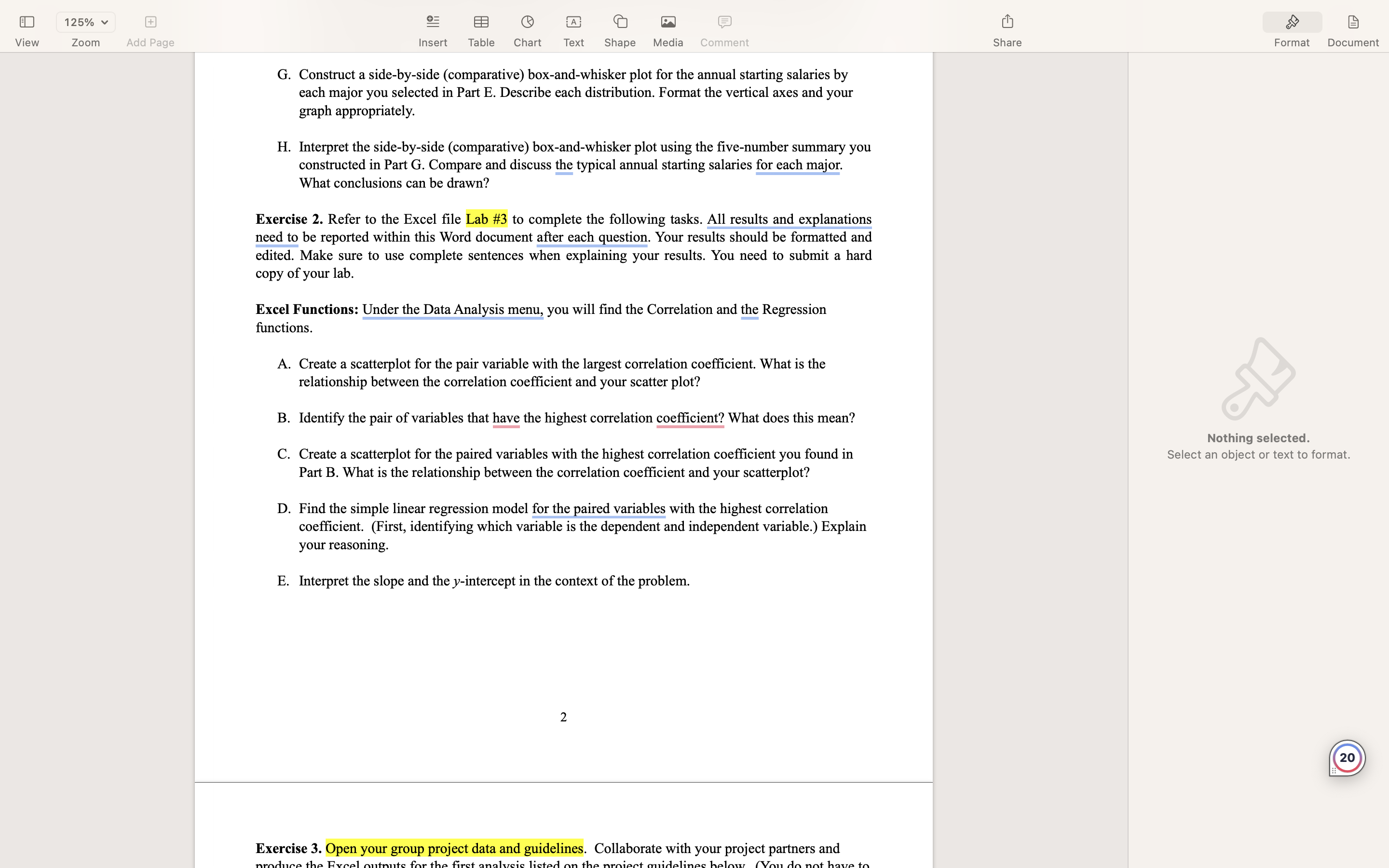1389x868 pixels.
Task: Expand the 125% Zoom dropdown
Action: click(85, 22)
